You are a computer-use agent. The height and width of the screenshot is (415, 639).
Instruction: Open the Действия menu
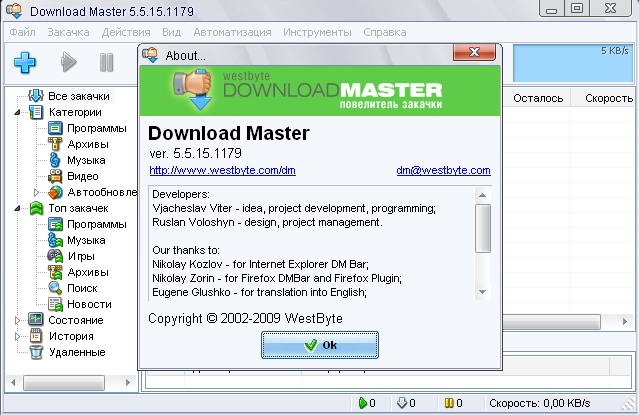[126, 32]
